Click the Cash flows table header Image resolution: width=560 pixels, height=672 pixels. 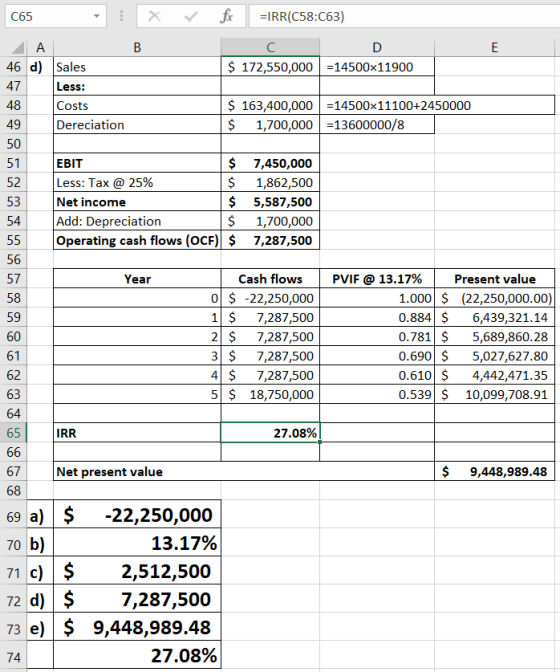[270, 279]
